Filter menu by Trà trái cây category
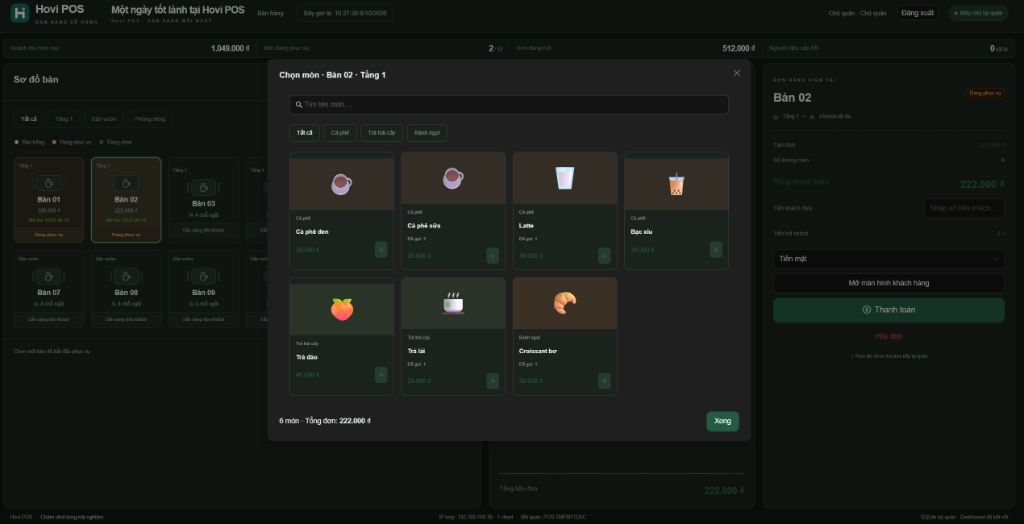The width and height of the screenshot is (1024, 524). pyautogui.click(x=382, y=133)
